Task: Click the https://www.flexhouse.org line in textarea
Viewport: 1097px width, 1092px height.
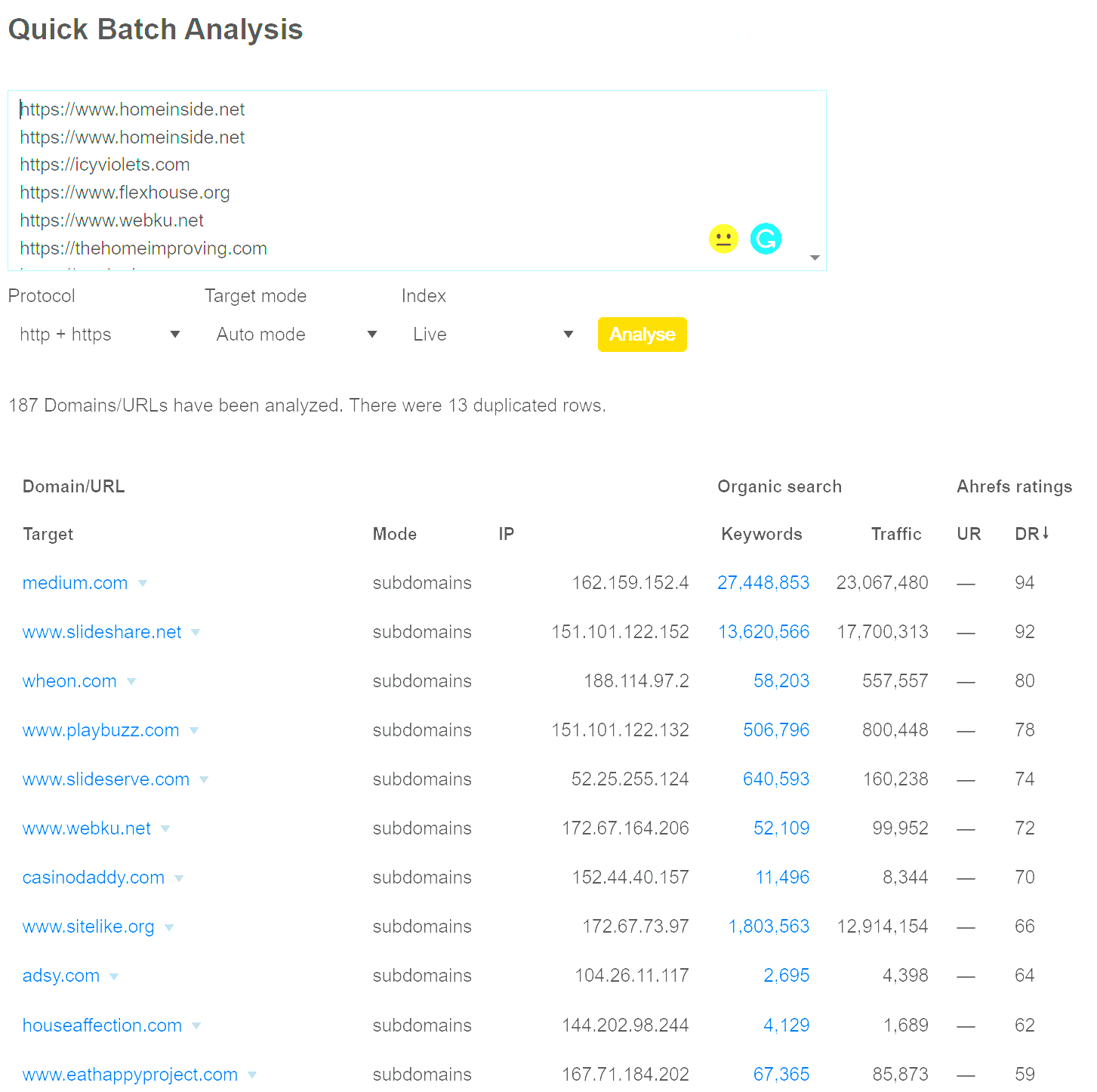Action: [x=125, y=193]
